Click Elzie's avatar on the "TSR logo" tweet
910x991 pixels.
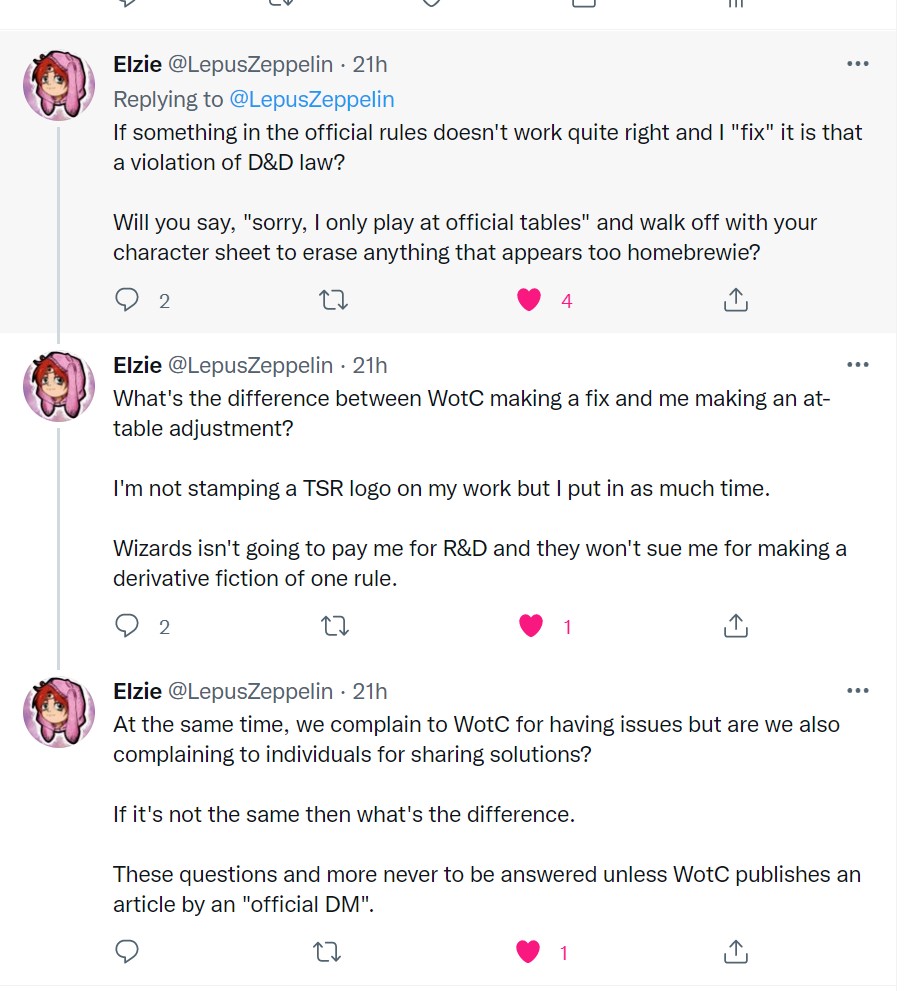coord(58,386)
